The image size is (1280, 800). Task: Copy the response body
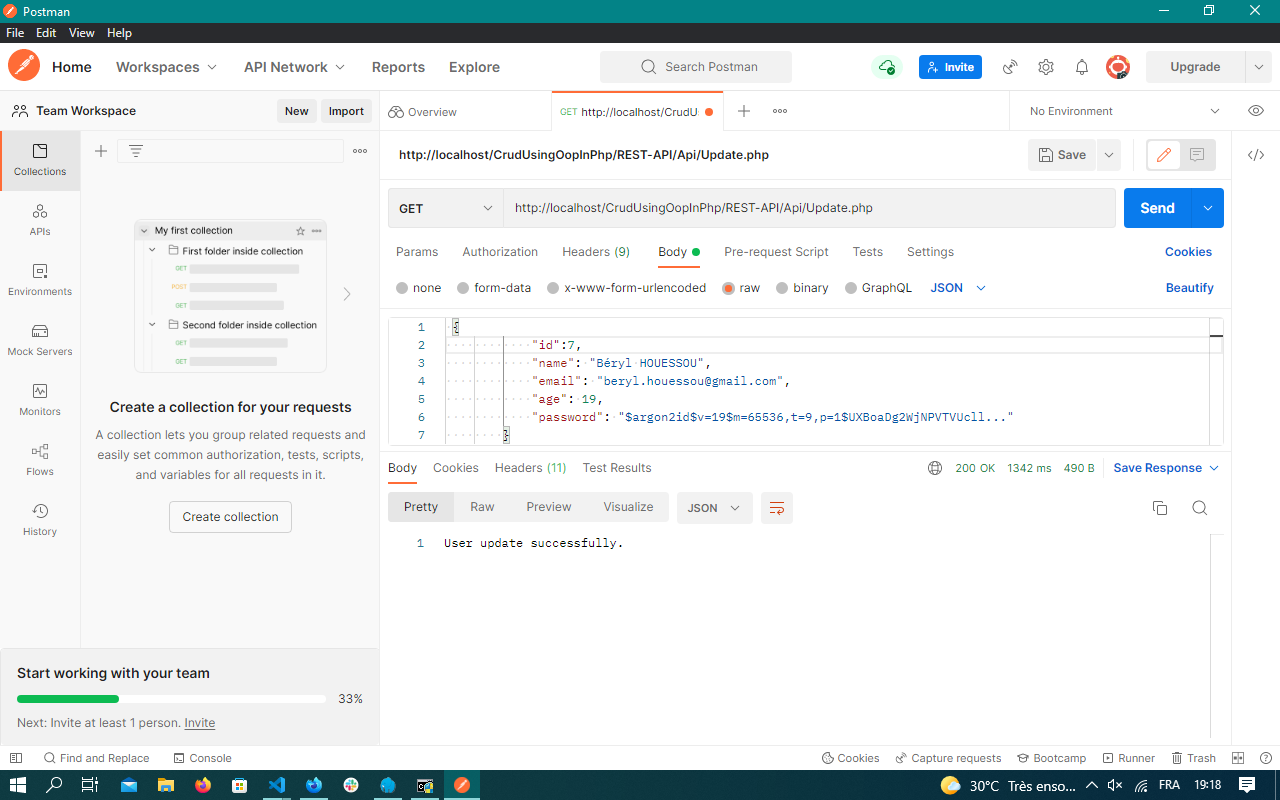1160,508
